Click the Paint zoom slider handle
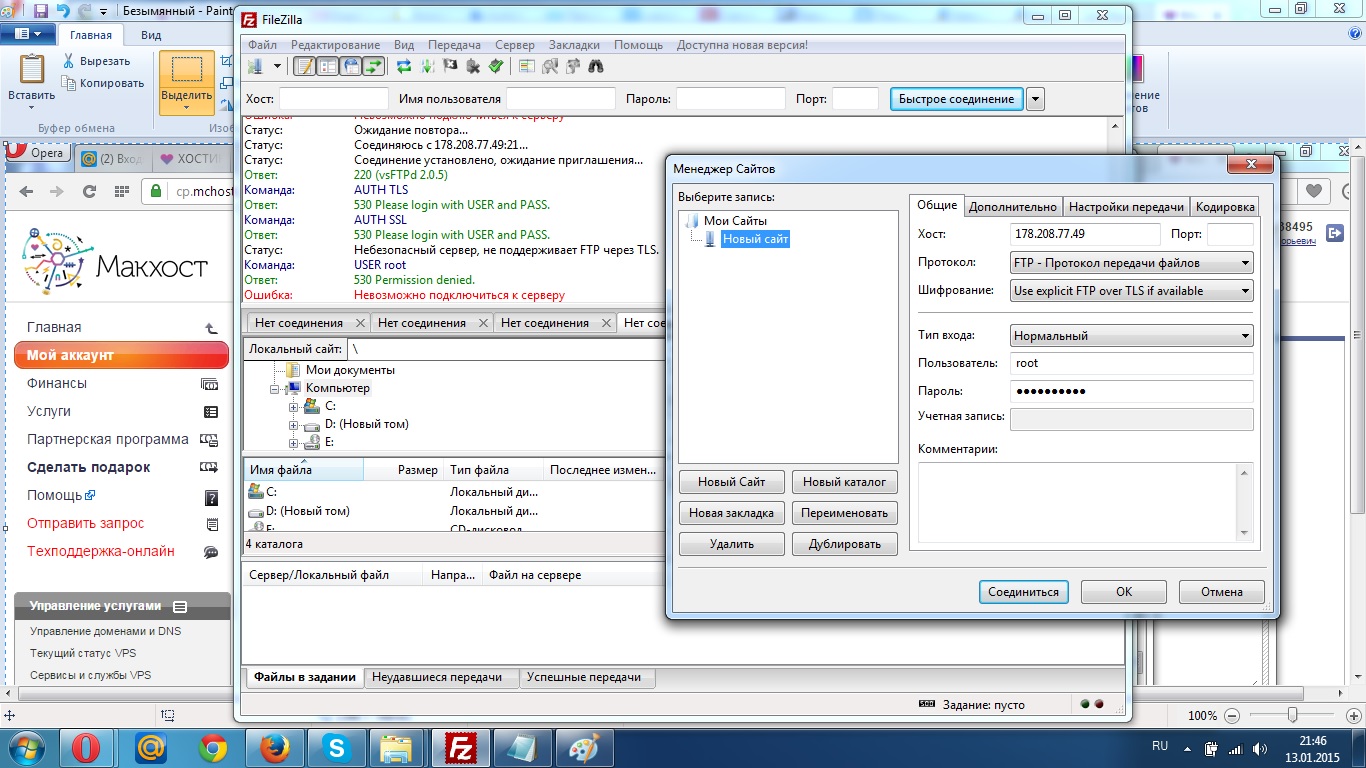Image resolution: width=1366 pixels, height=768 pixels. pyautogui.click(x=1293, y=715)
